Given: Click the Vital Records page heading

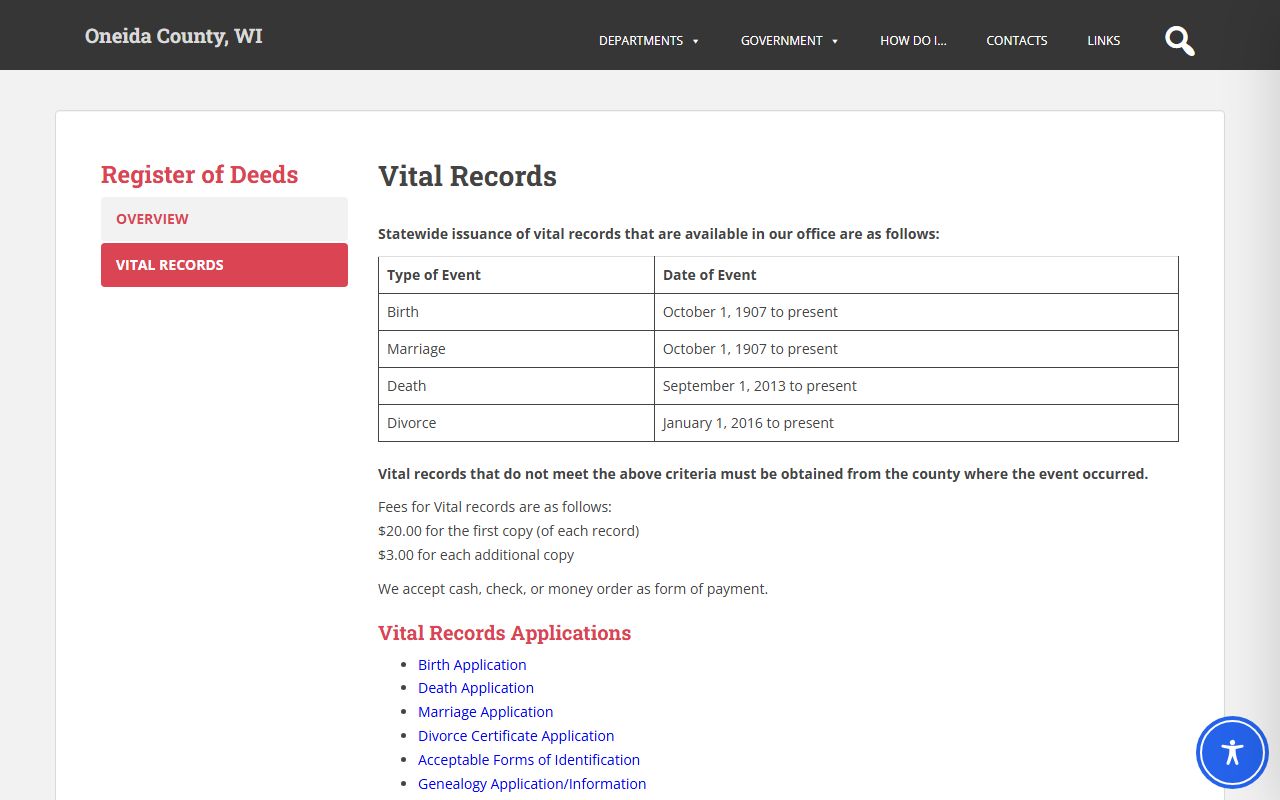Looking at the screenshot, I should (467, 176).
